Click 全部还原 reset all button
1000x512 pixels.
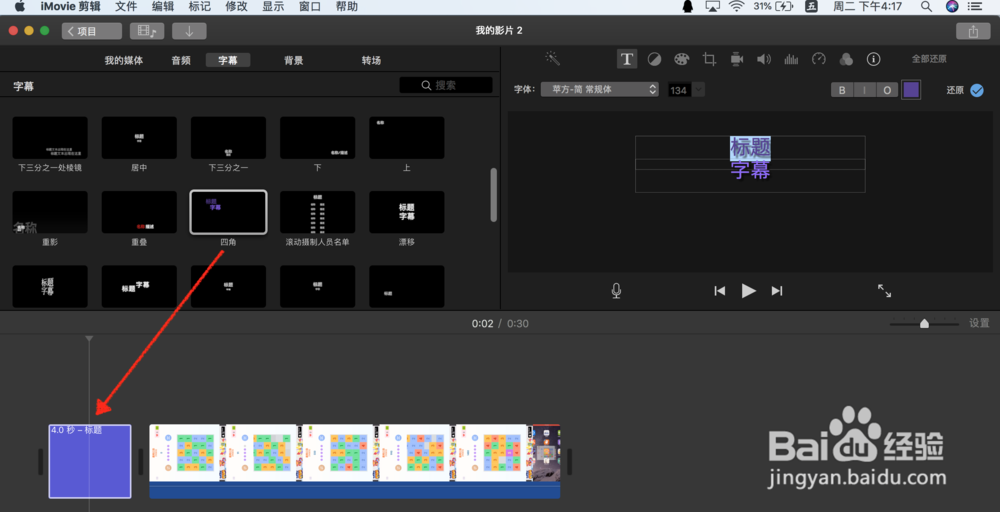tap(929, 59)
